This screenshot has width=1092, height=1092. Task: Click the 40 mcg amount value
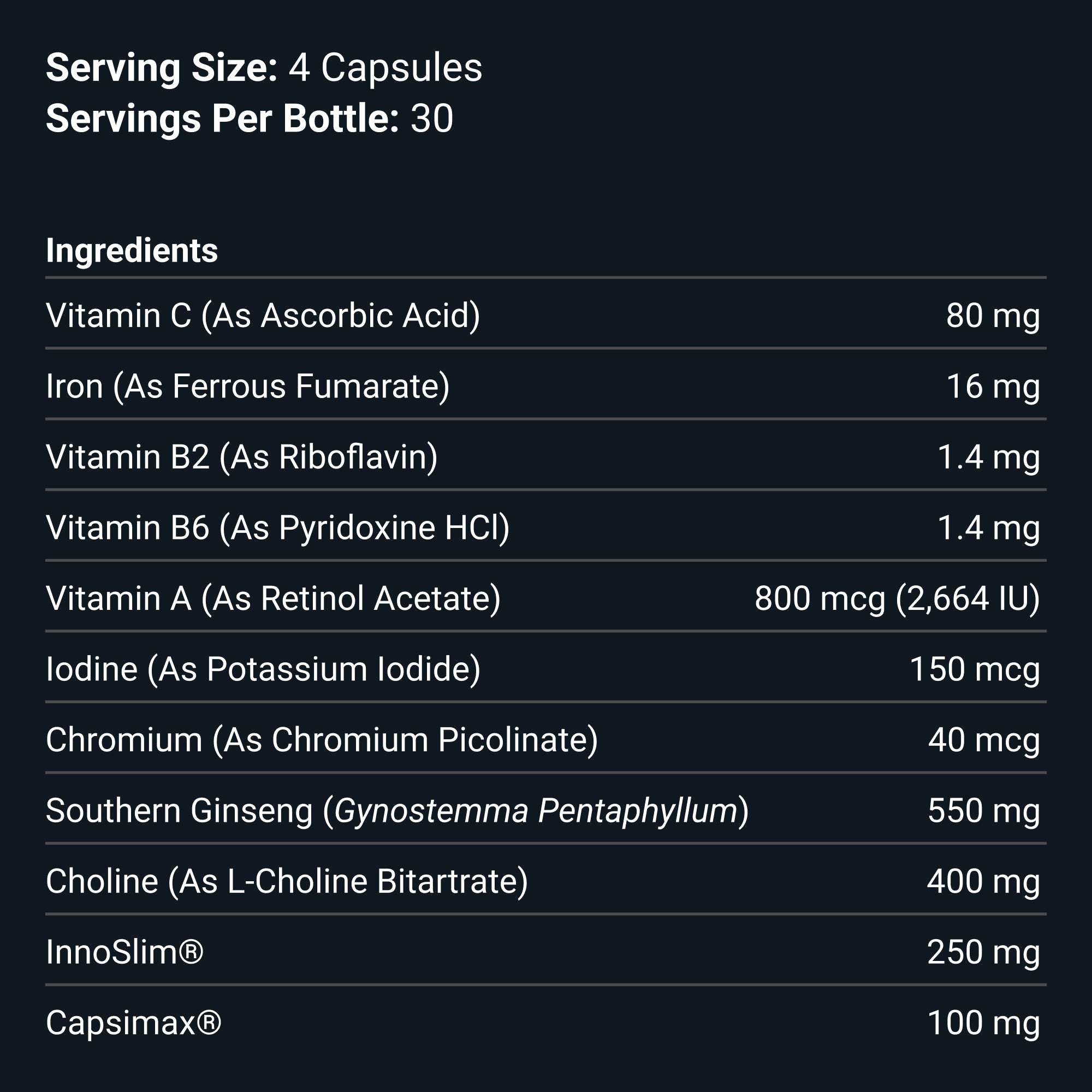point(983,740)
